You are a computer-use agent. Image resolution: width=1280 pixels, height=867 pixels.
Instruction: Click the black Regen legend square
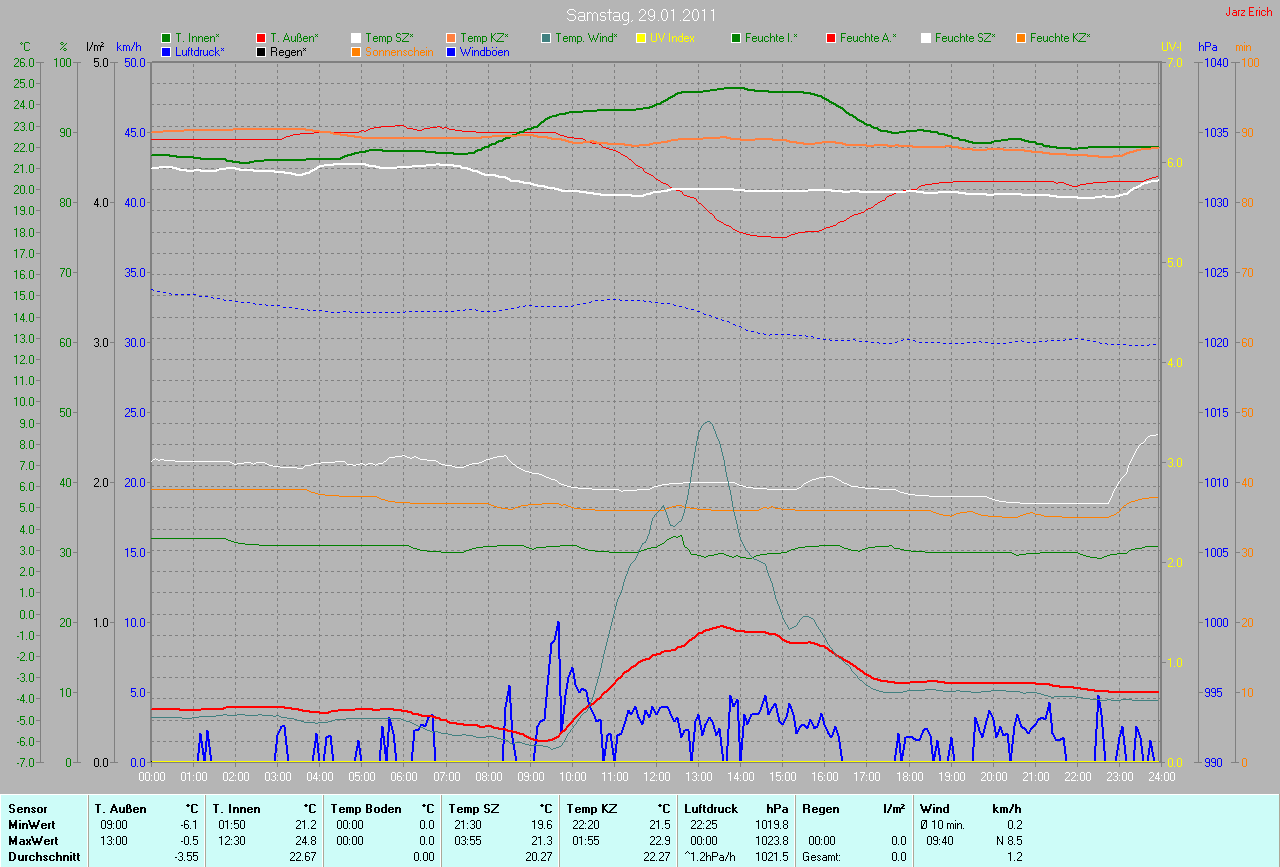pos(262,51)
